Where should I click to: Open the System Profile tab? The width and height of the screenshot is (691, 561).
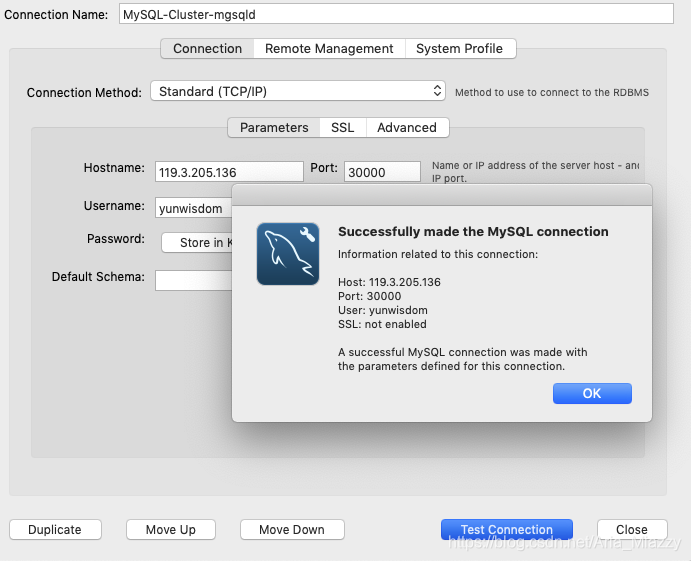460,48
